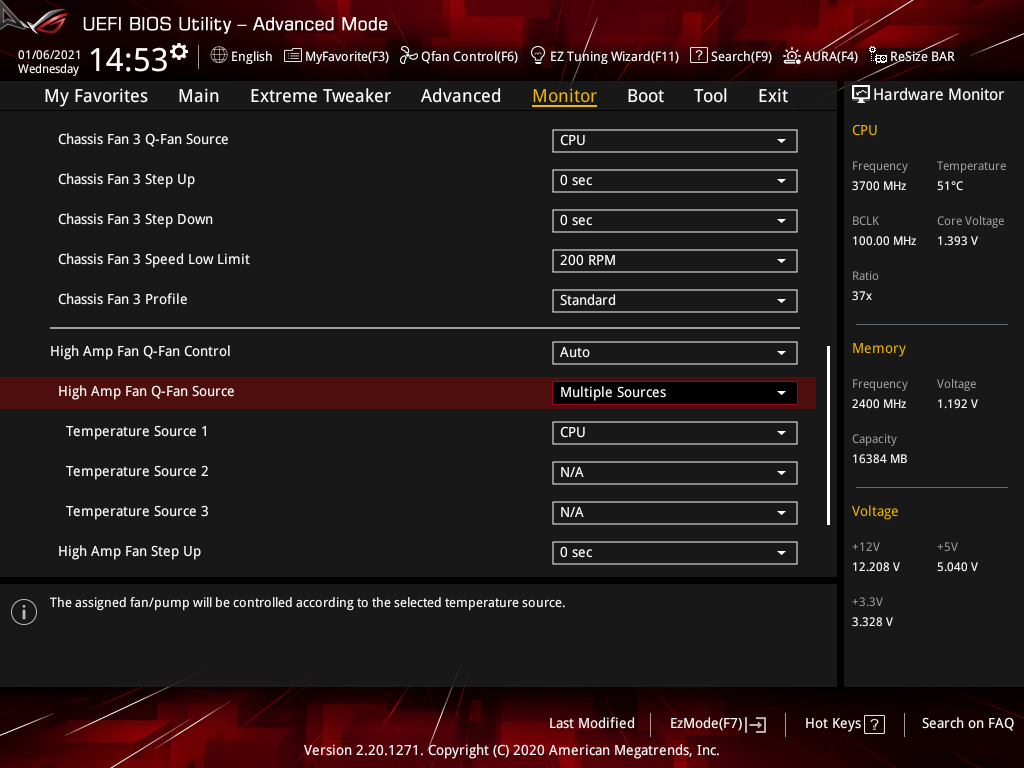Select Chassis Fan 3 Q-Fan Source label

click(x=143, y=139)
